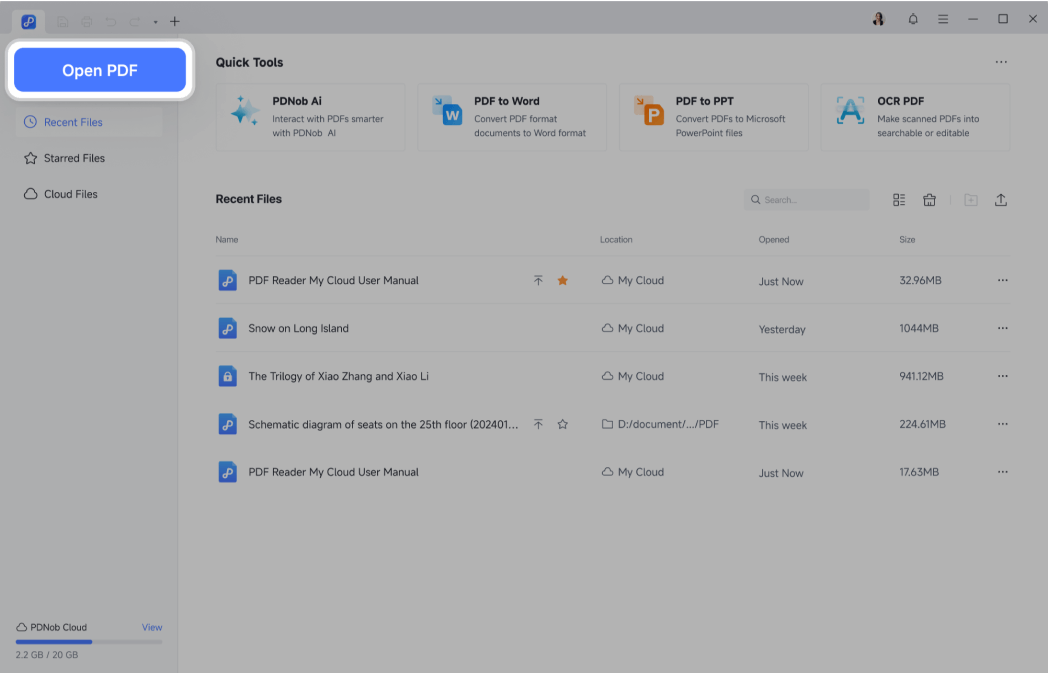The image size is (1048, 673).
Task: Click the Open PDF button
Action: [100, 70]
